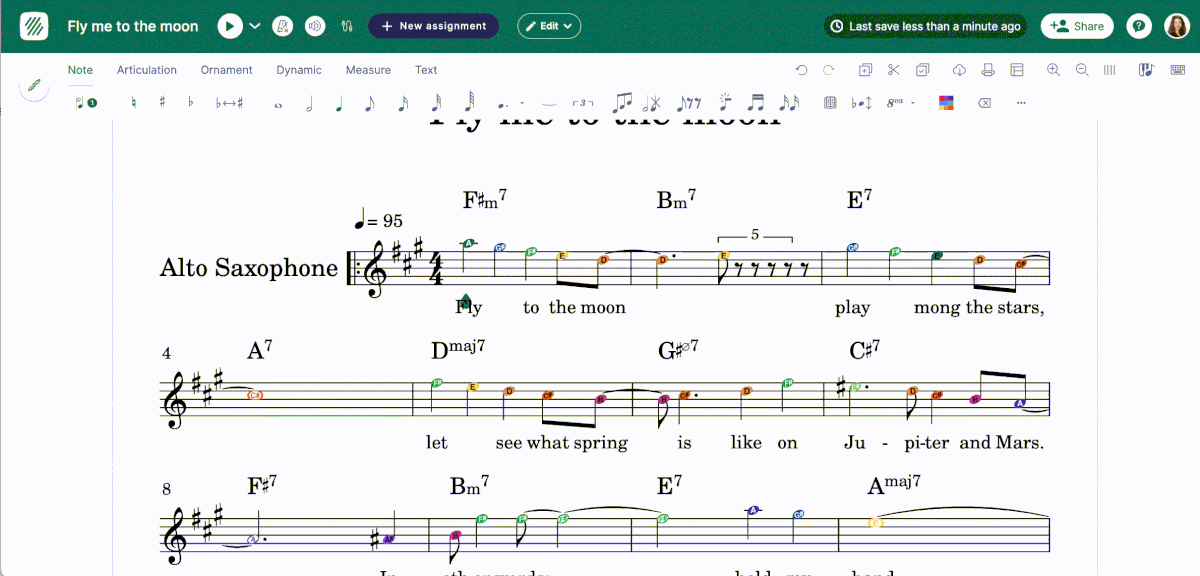Select voice 1 in the note toolbar
Screen dimensions: 1200x576
tap(86, 103)
